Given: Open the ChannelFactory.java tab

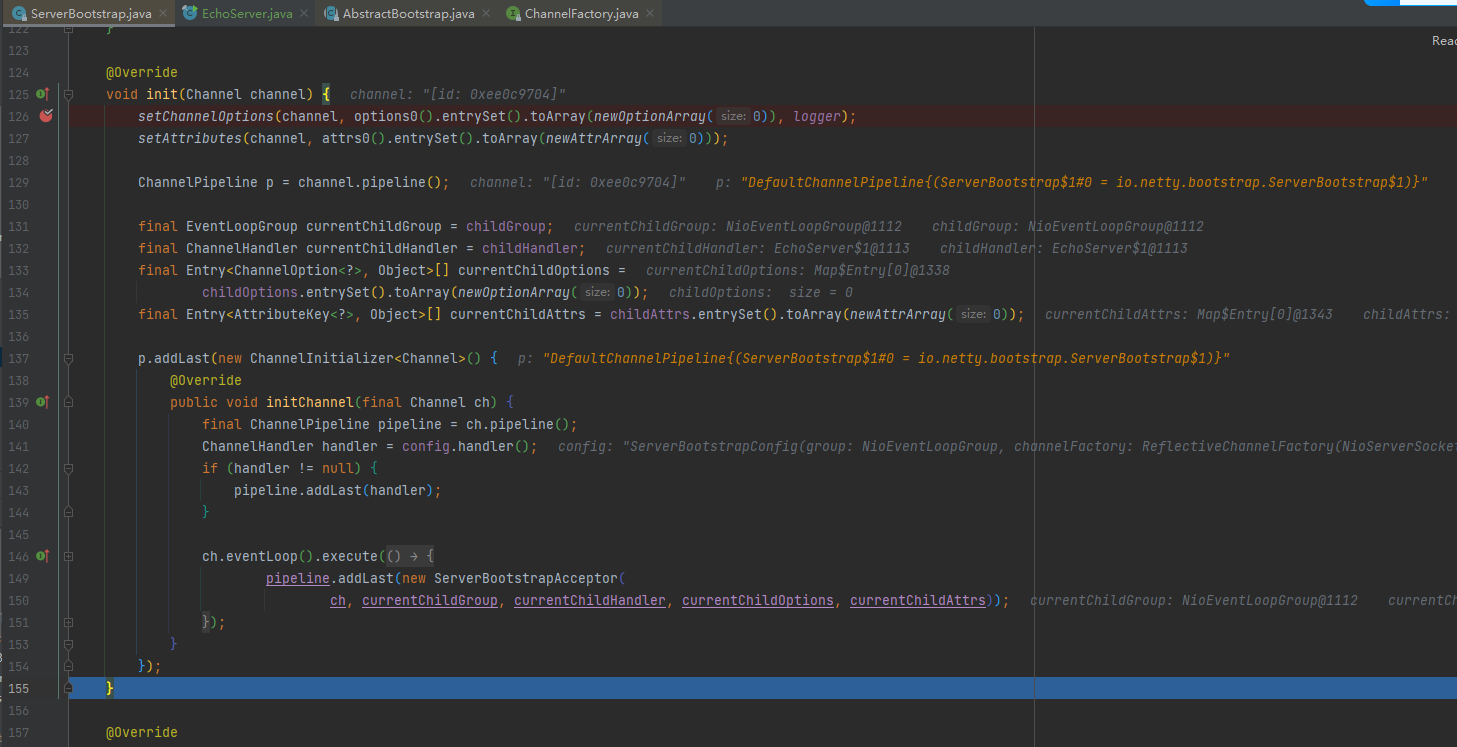Looking at the screenshot, I should [581, 14].
